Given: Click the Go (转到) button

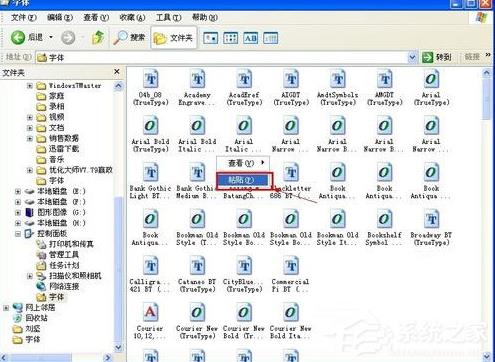Looking at the screenshot, I should point(437,57).
